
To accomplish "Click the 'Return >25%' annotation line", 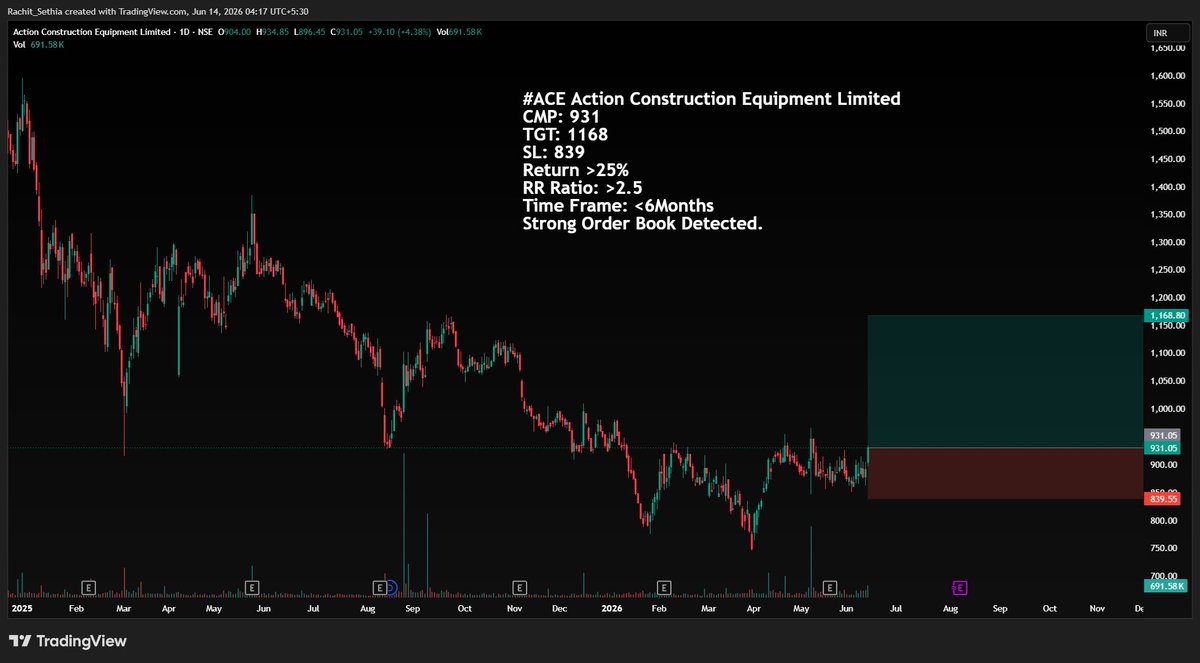I will point(575,170).
